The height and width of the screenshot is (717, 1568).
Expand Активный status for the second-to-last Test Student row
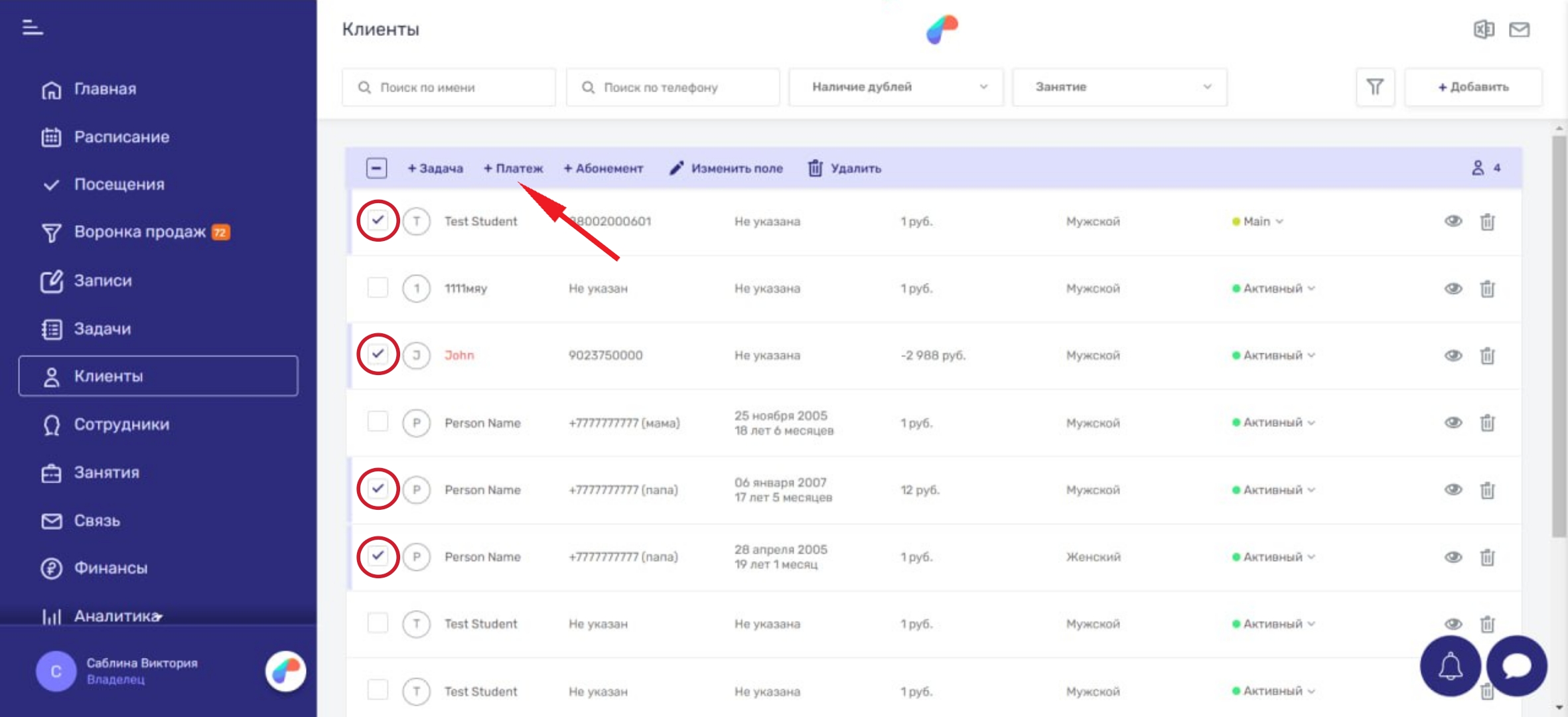pos(1273,623)
